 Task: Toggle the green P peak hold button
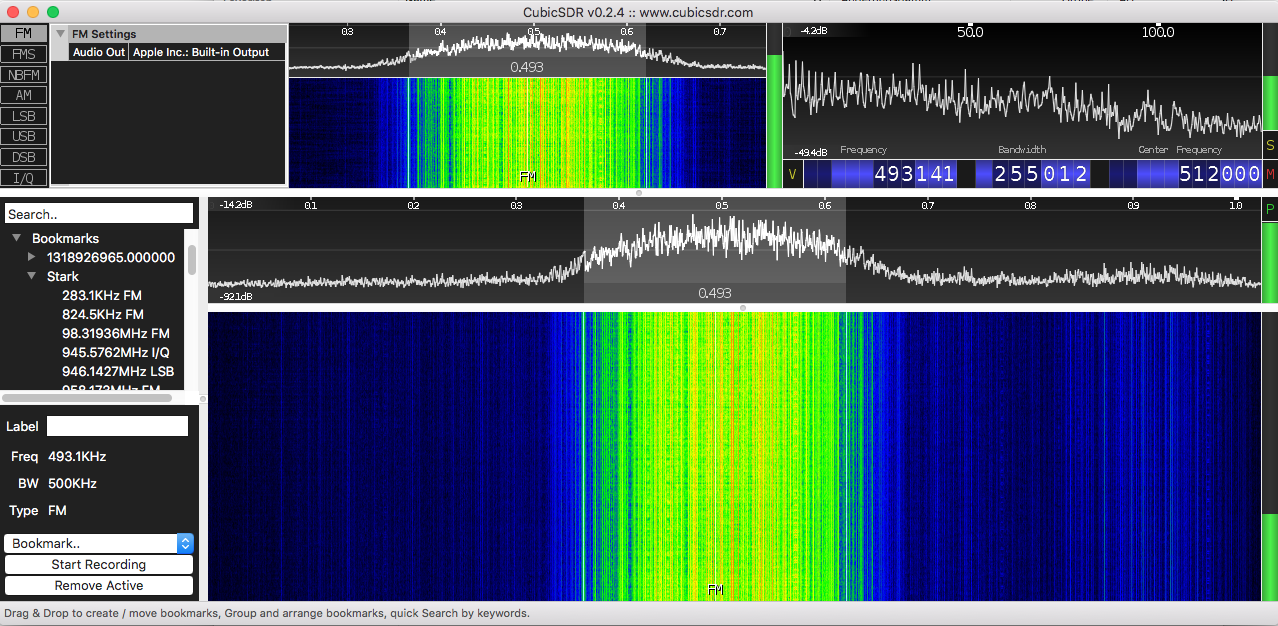[x=1270, y=209]
